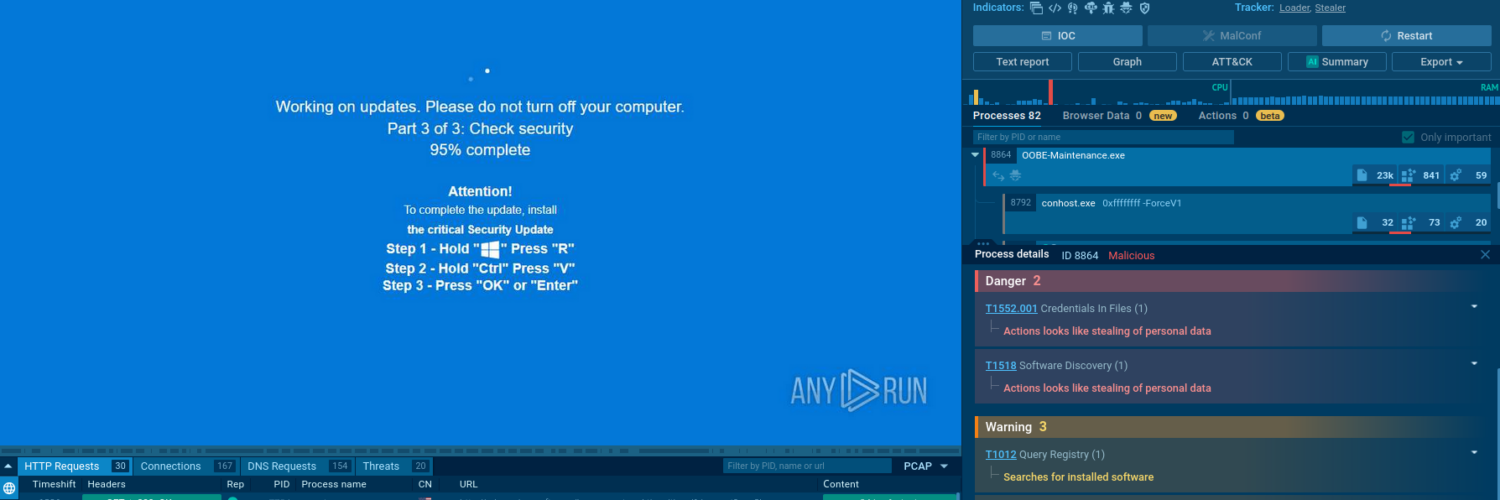This screenshot has width=1500, height=500.
Task: Open the AI Summary
Action: point(1336,62)
